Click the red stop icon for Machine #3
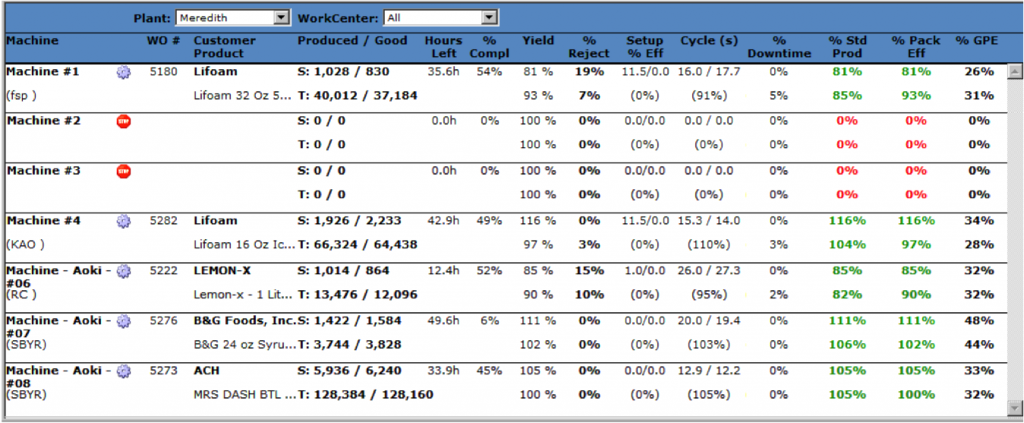 click(123, 171)
